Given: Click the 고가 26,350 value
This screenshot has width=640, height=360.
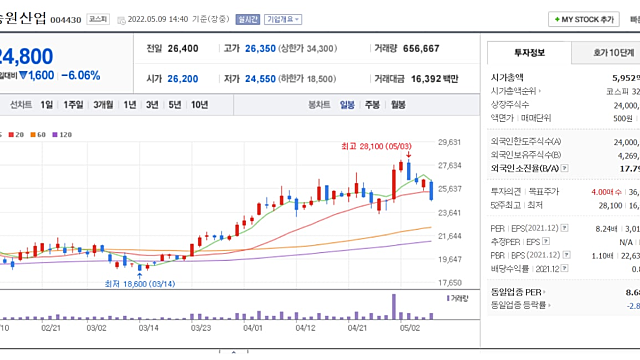Looking at the screenshot, I should [260, 49].
